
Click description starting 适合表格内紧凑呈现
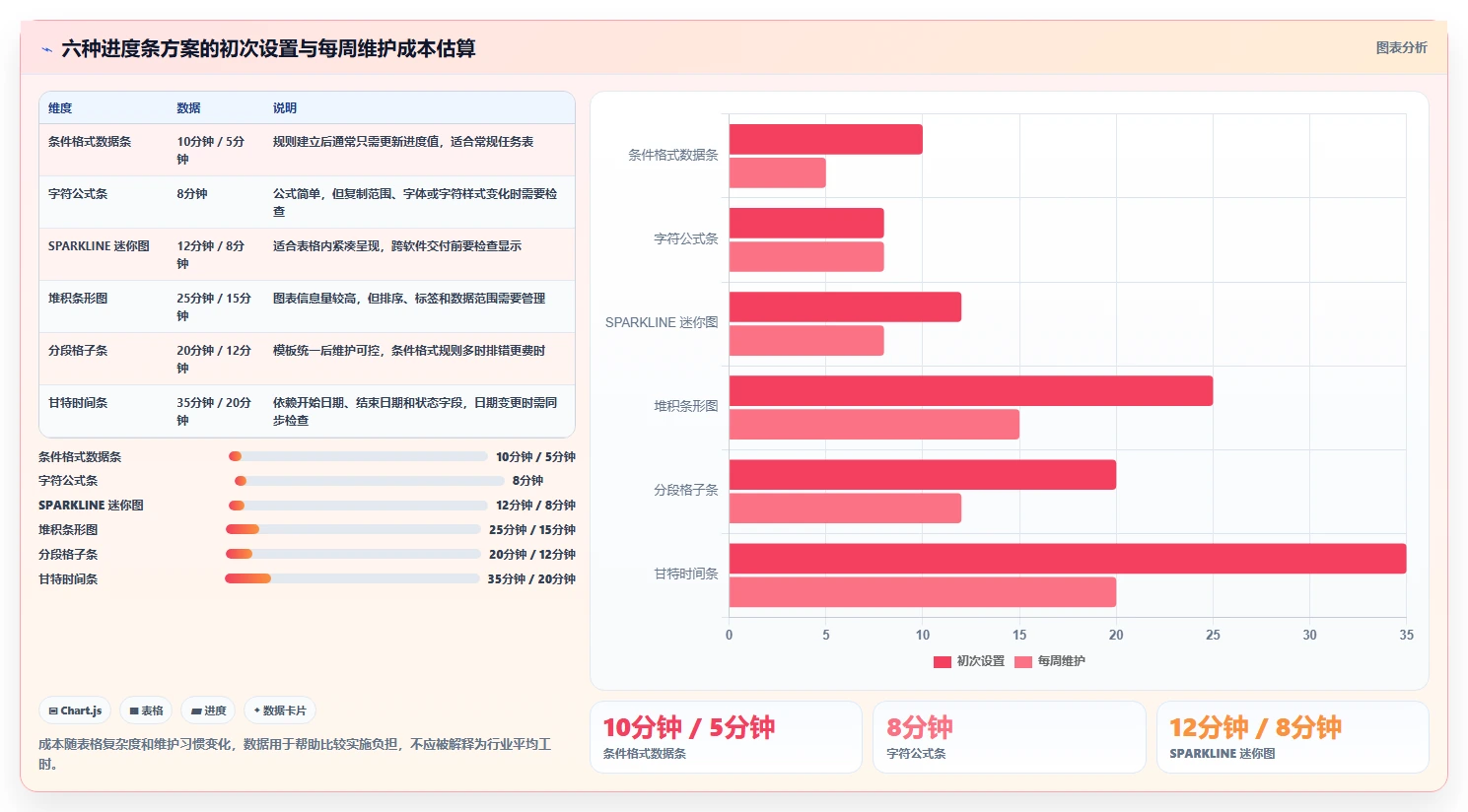coord(397,246)
